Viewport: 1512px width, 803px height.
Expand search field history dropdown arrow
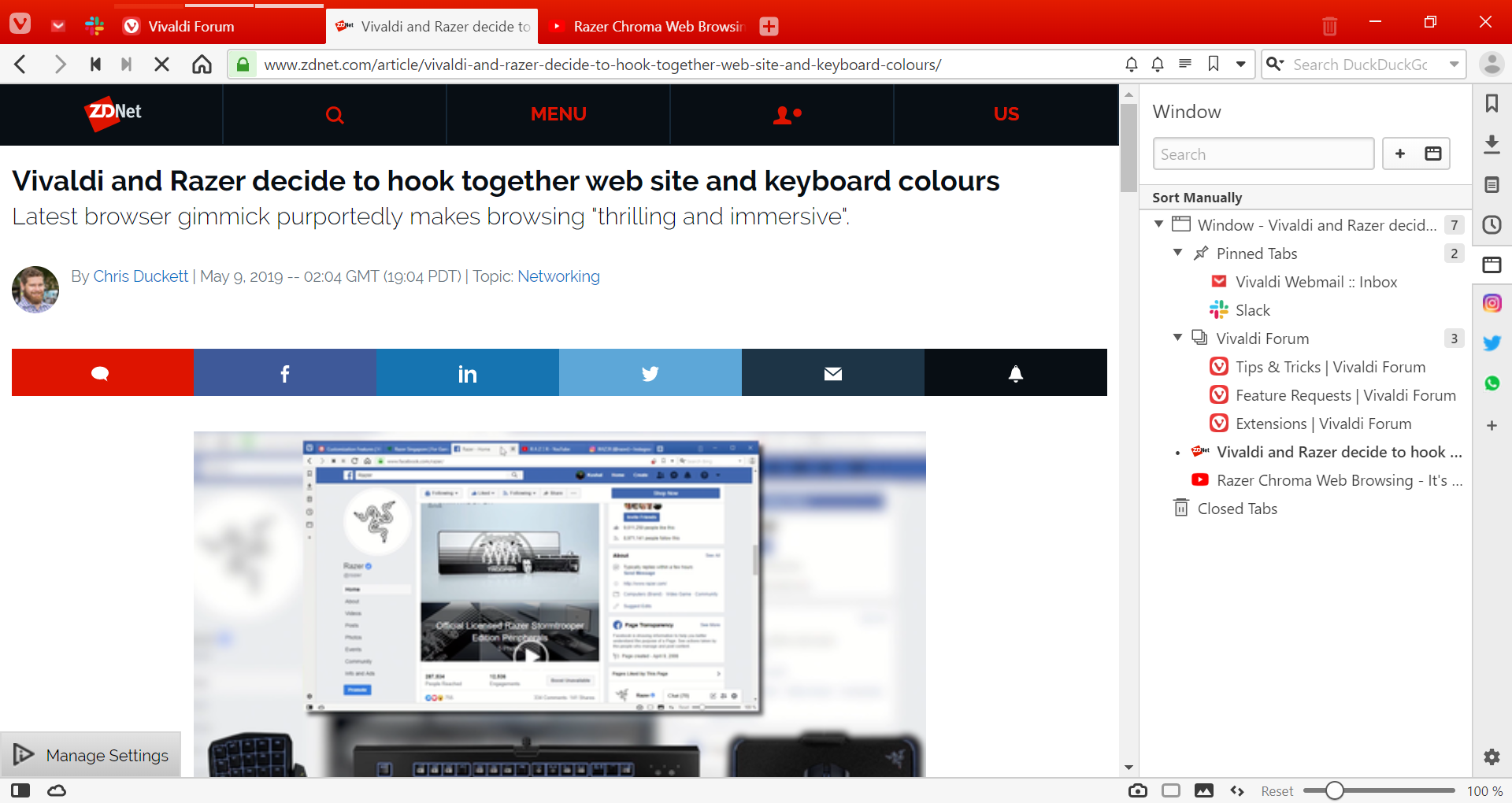pos(1454,65)
